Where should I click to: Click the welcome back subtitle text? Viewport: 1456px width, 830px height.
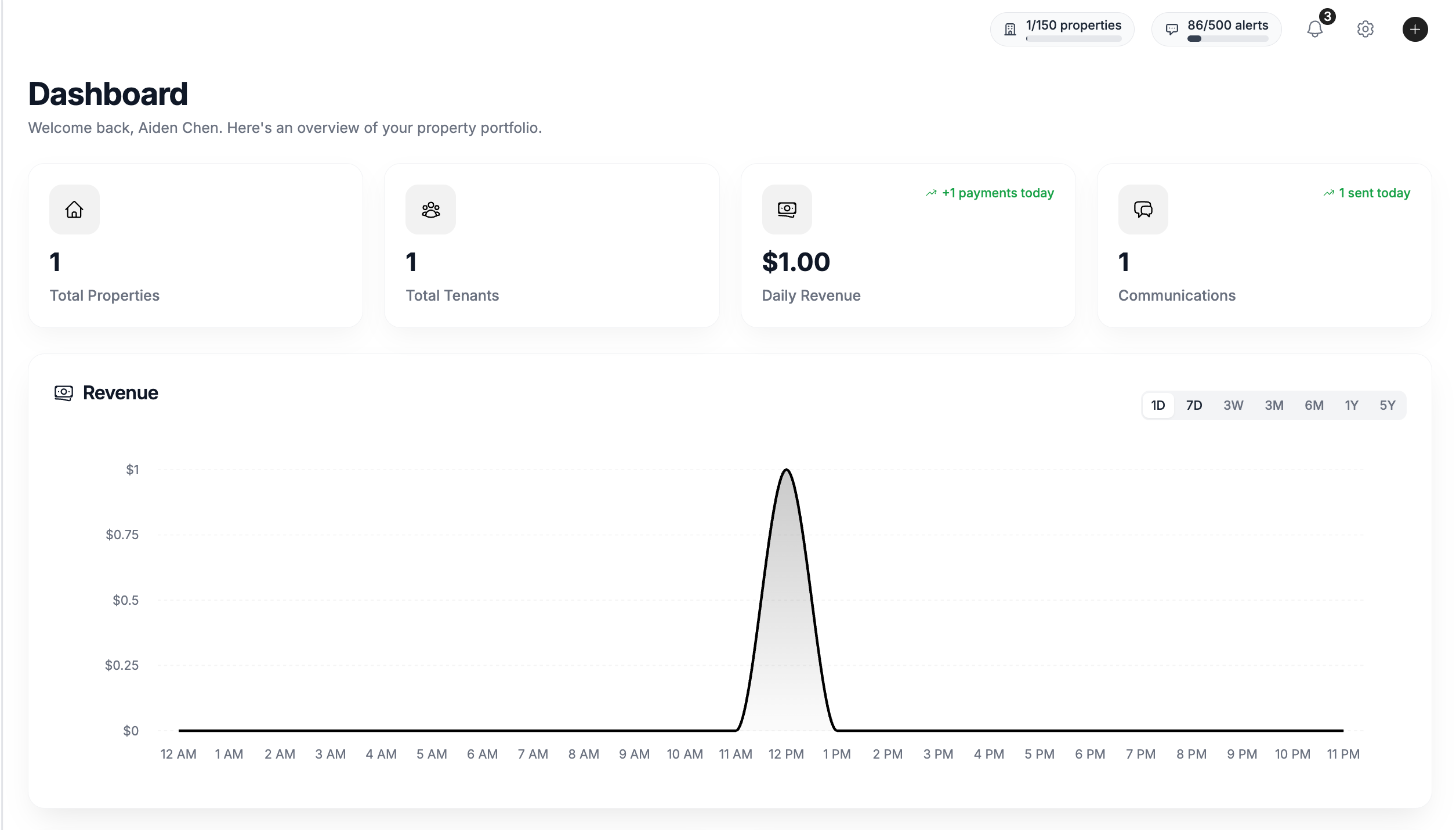285,128
